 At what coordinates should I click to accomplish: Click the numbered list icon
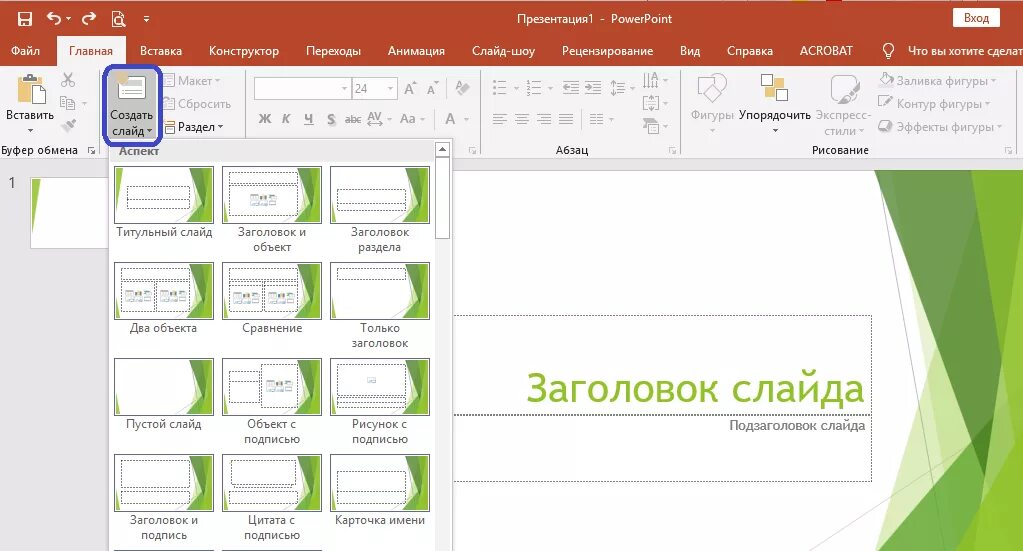(x=534, y=87)
